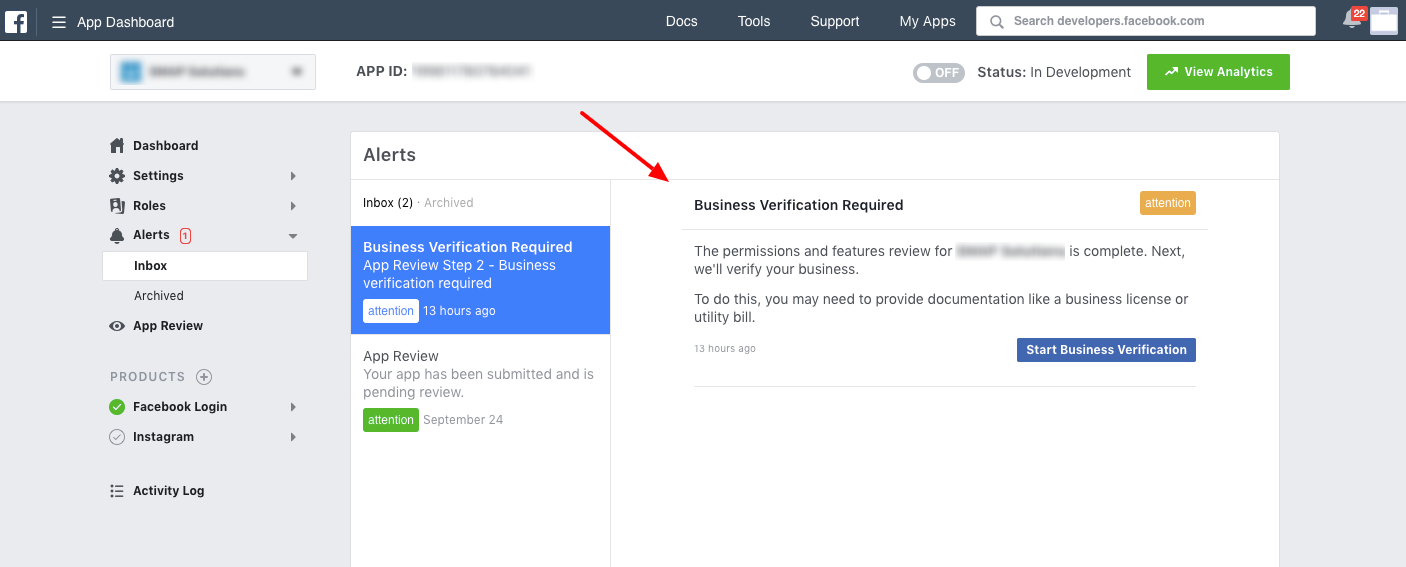Open the hamburger menu icon

(x=59, y=22)
